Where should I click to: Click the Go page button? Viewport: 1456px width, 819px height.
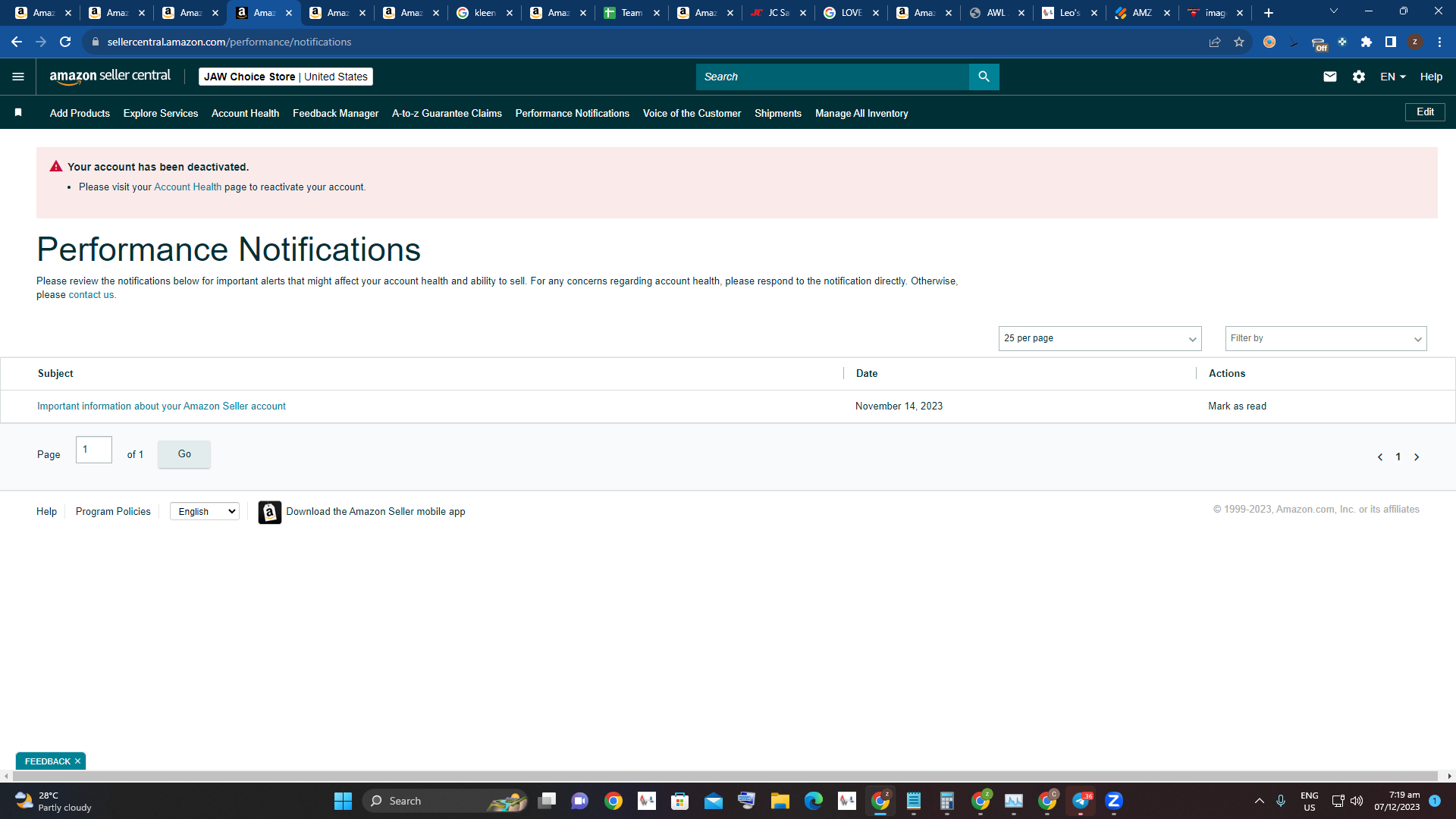click(184, 453)
